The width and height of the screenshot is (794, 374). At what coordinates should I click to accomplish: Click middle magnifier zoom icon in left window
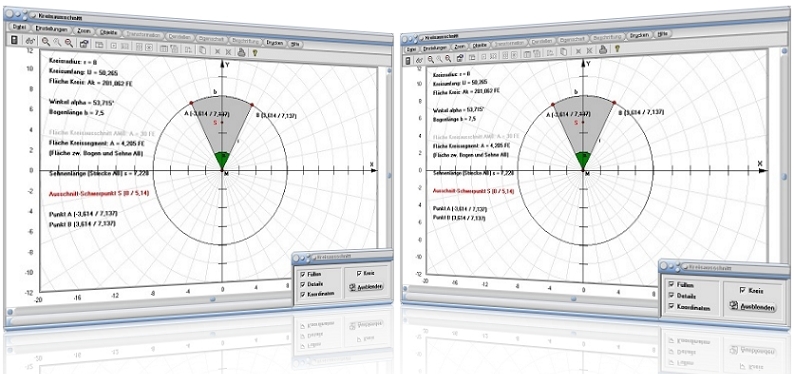[x=57, y=43]
